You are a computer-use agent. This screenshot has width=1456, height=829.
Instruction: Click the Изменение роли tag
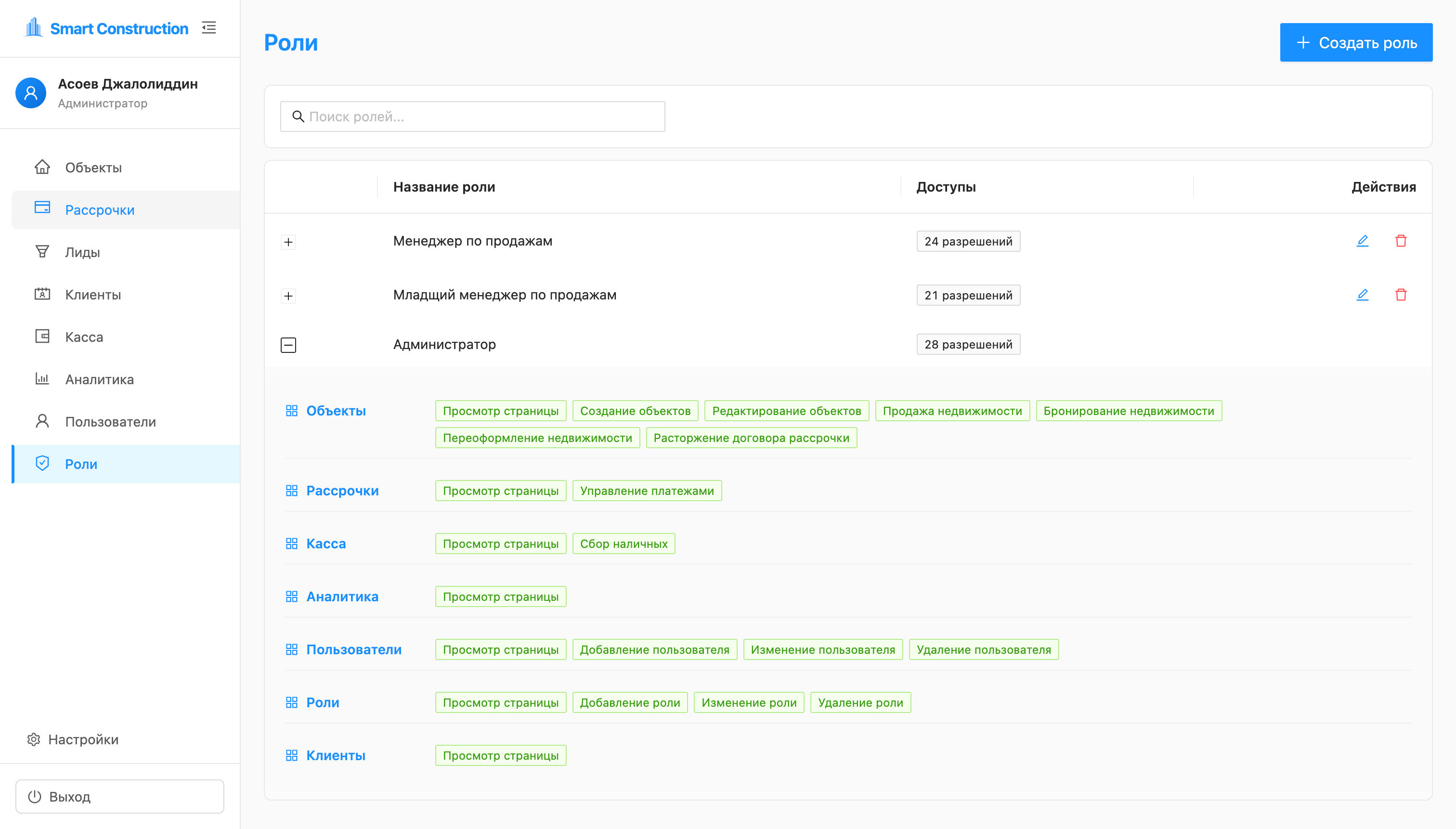point(749,702)
